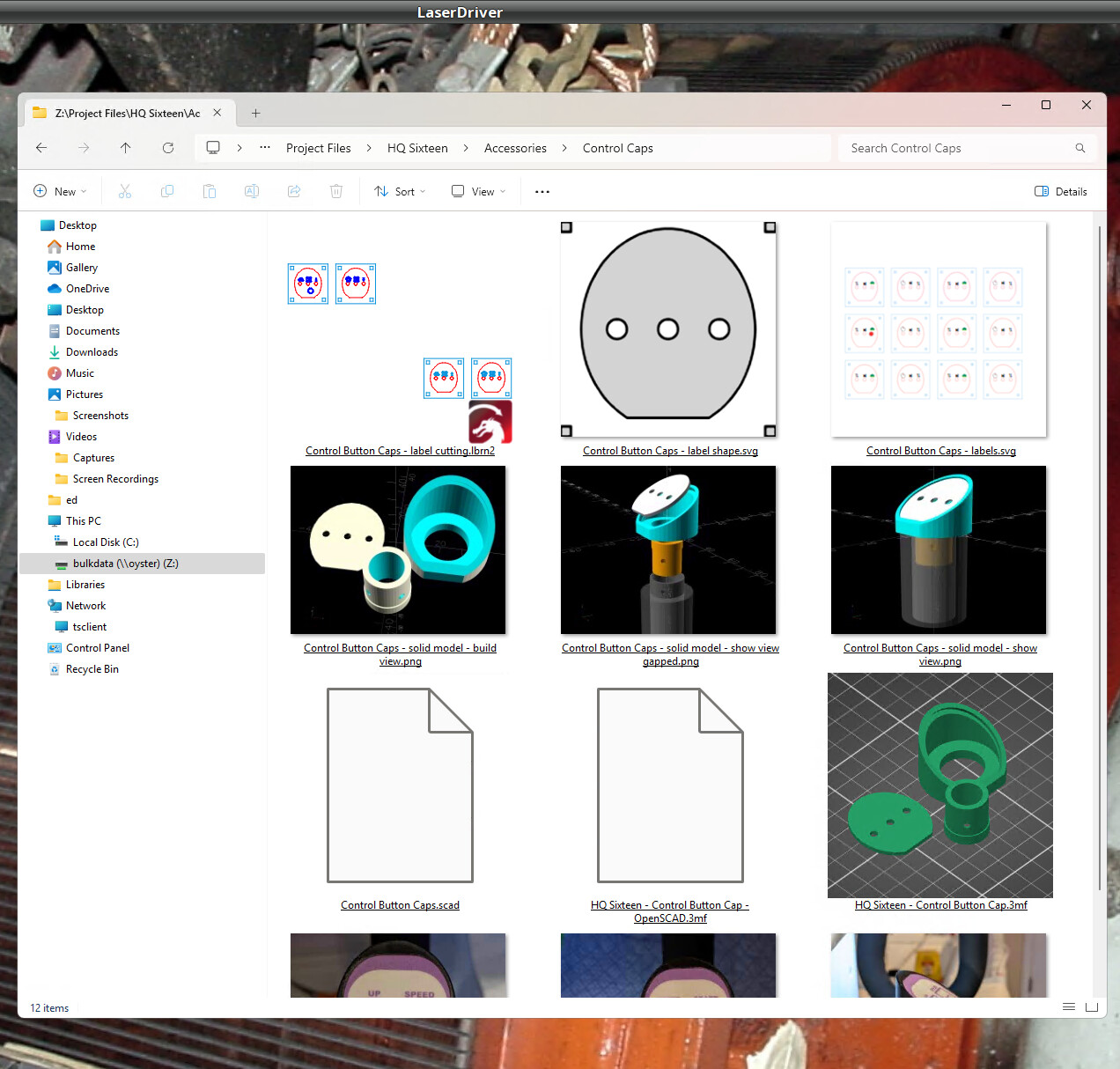Viewport: 1120px width, 1069px height.
Task: Open Music in navigation pane
Action: (x=79, y=373)
